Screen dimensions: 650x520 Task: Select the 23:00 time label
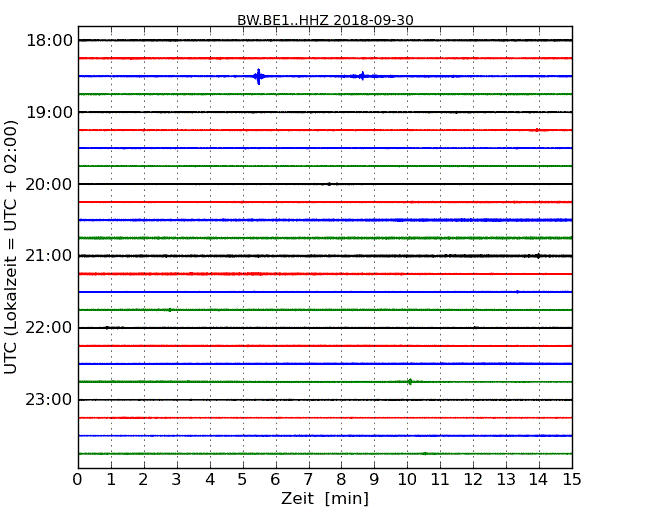tap(49, 400)
